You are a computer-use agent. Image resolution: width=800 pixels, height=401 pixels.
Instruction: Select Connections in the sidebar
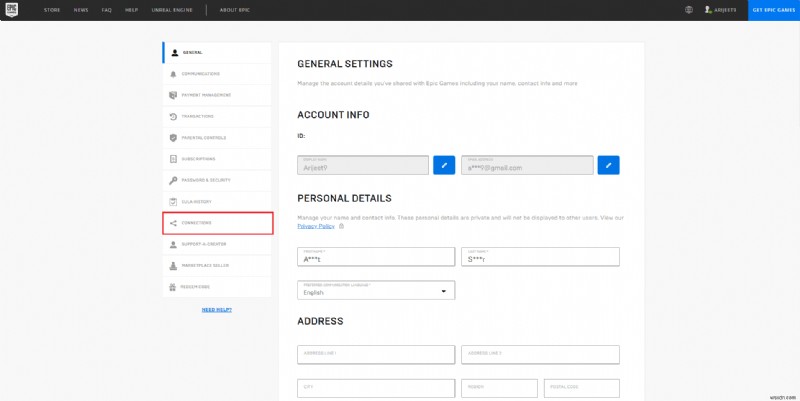216,223
